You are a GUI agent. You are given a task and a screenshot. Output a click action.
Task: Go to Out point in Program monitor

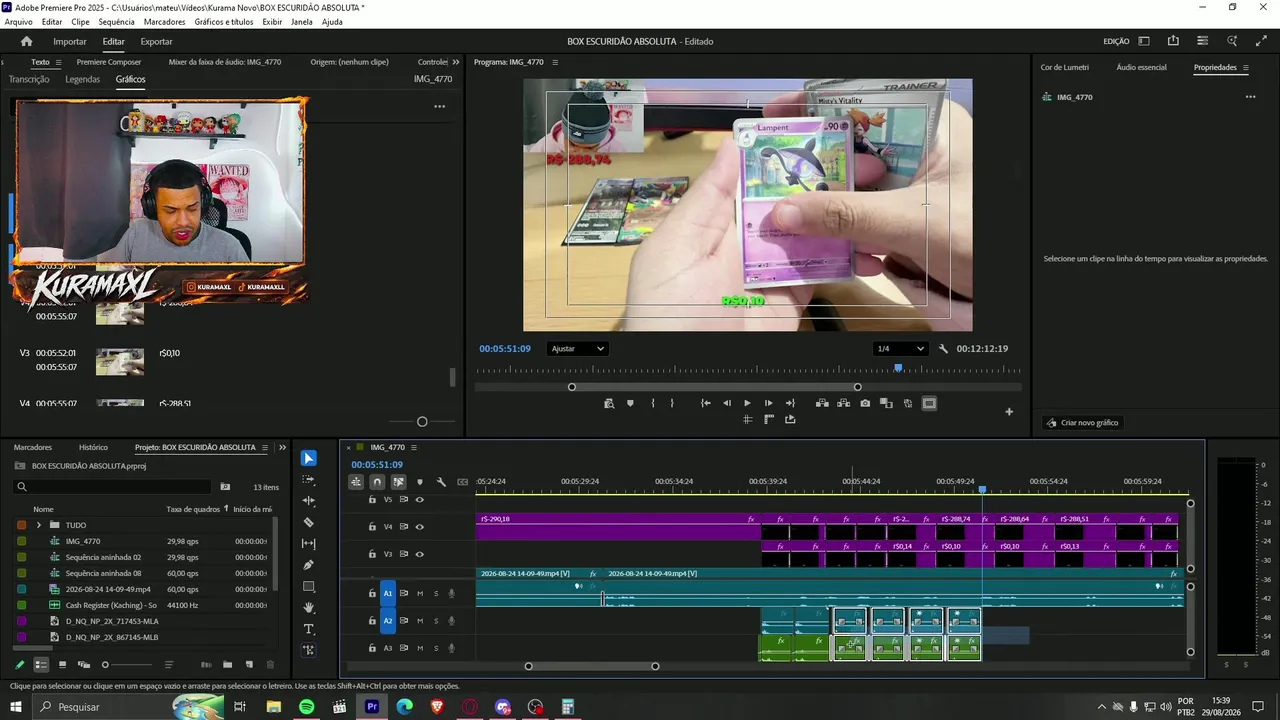click(790, 403)
